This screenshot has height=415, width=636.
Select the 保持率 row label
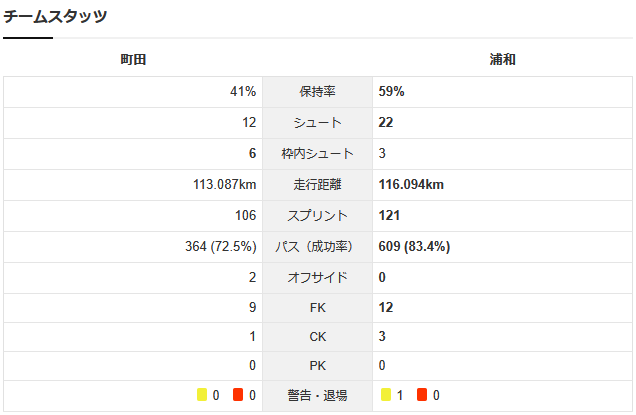click(318, 92)
